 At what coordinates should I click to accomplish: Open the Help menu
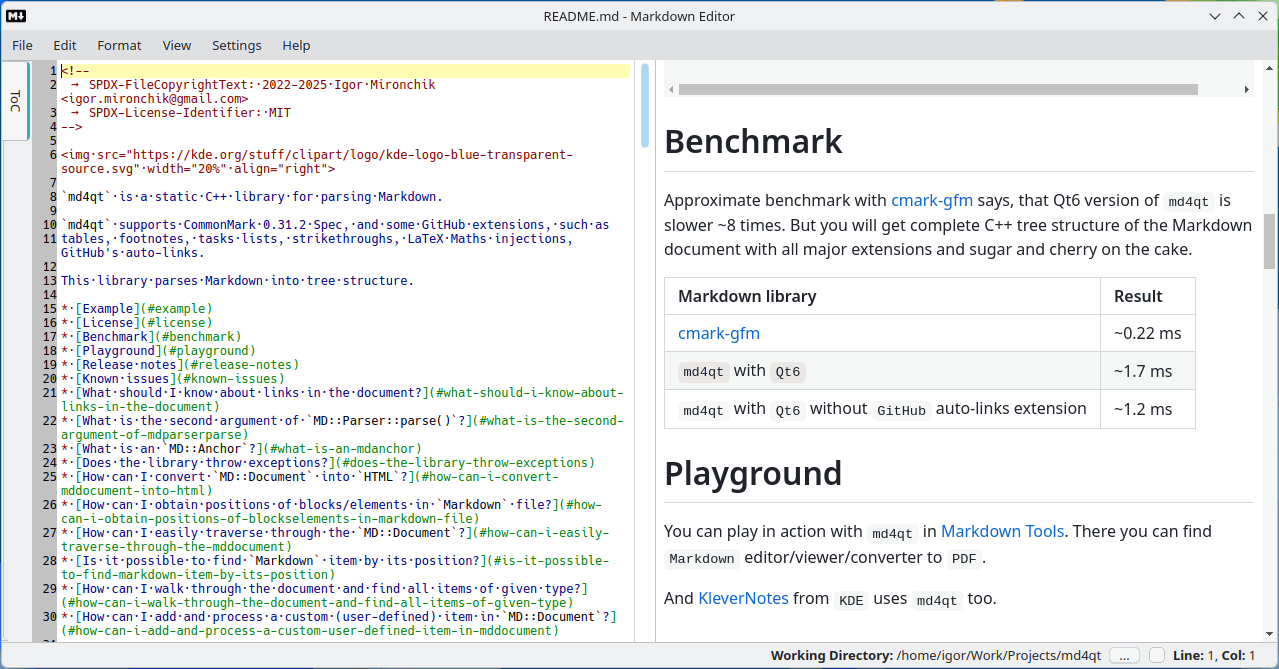(296, 45)
